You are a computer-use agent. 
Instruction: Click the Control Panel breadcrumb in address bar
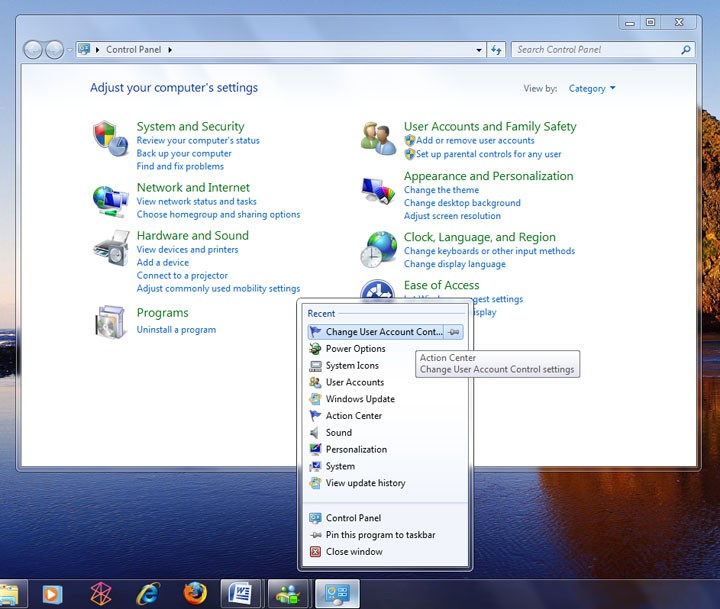point(133,50)
